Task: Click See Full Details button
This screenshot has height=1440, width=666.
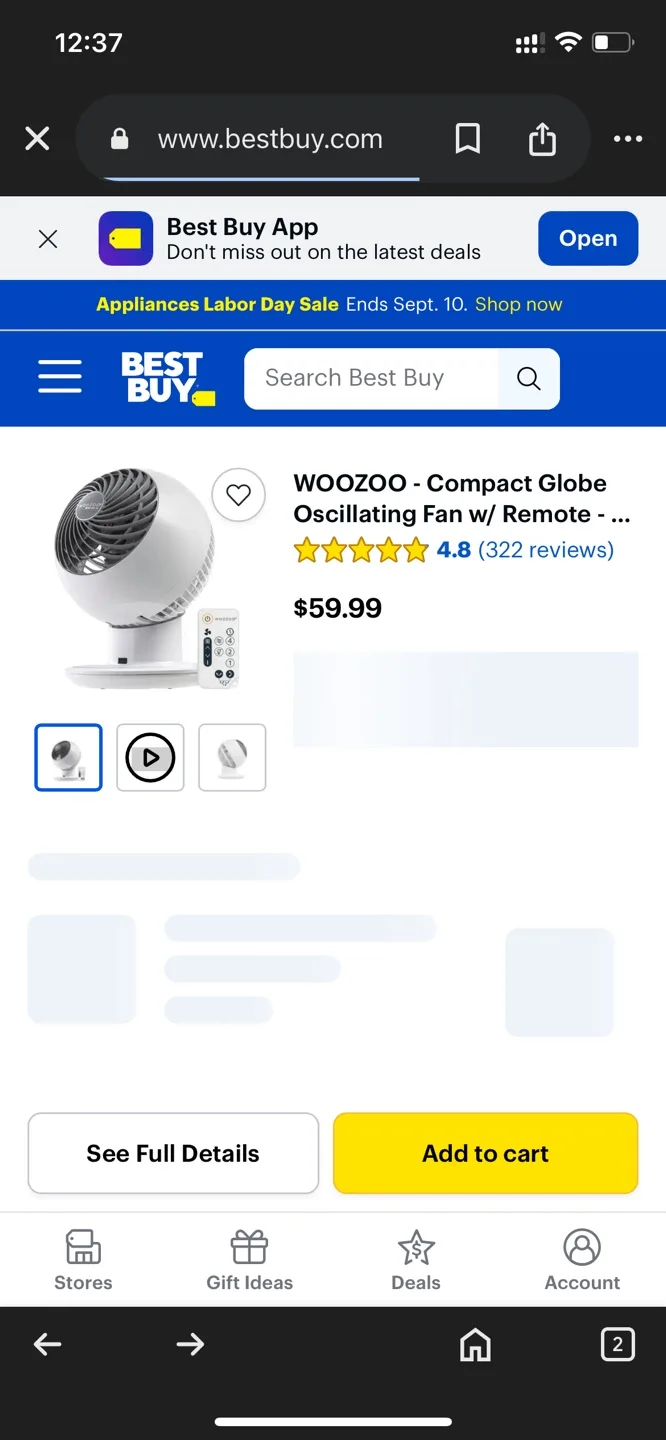Action: pos(173,1153)
